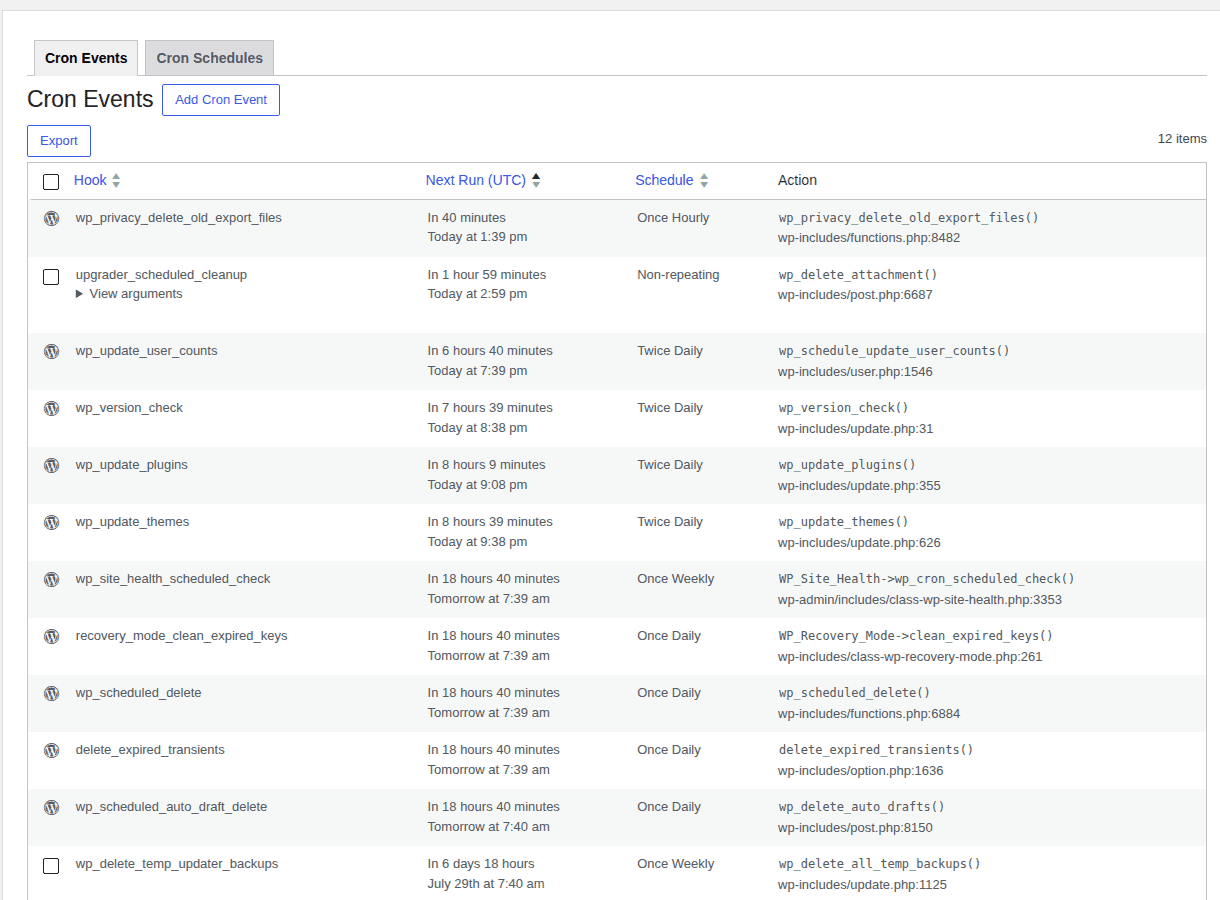This screenshot has width=1220, height=900.
Task: Click WordPress icon beside wp_scheduled_delete
Action: click(x=51, y=693)
